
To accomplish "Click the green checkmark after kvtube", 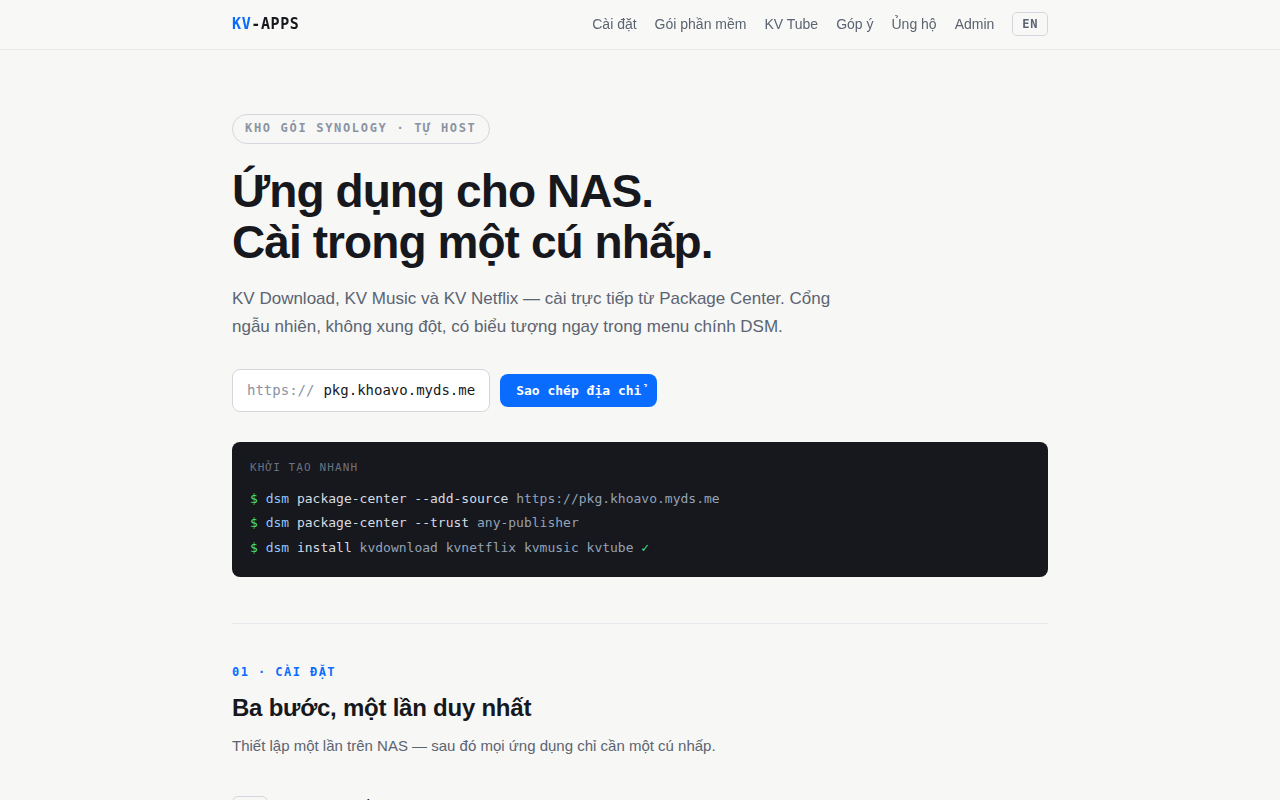I will (645, 547).
